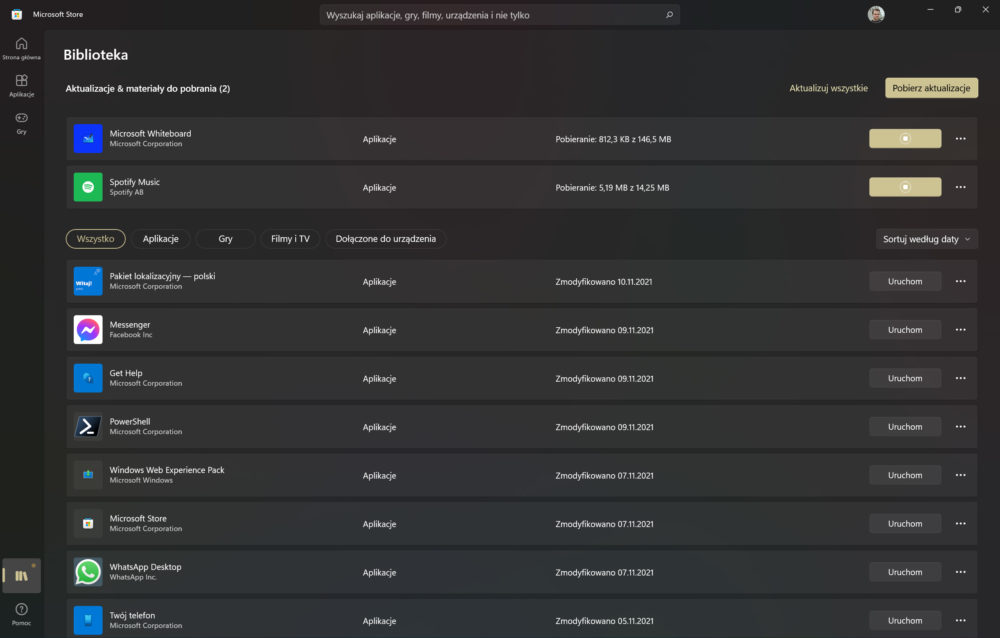Click 'PowerShell' app name

130,422
